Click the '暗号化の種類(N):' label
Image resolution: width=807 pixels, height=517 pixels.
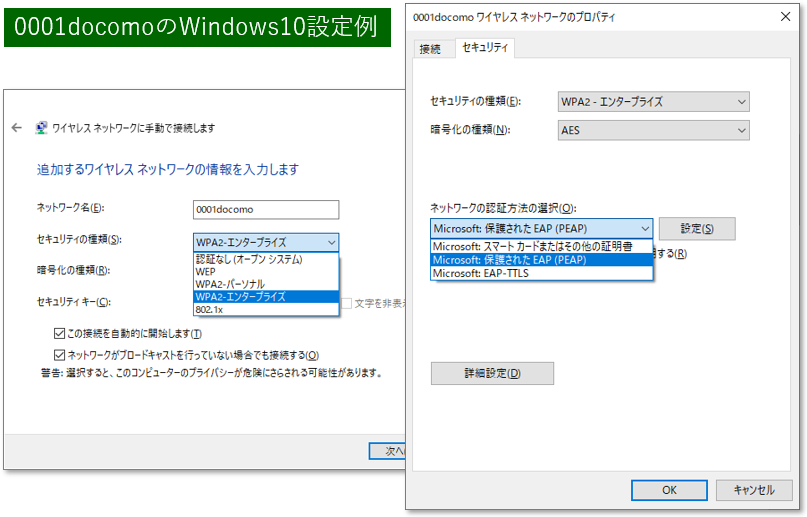[470, 130]
